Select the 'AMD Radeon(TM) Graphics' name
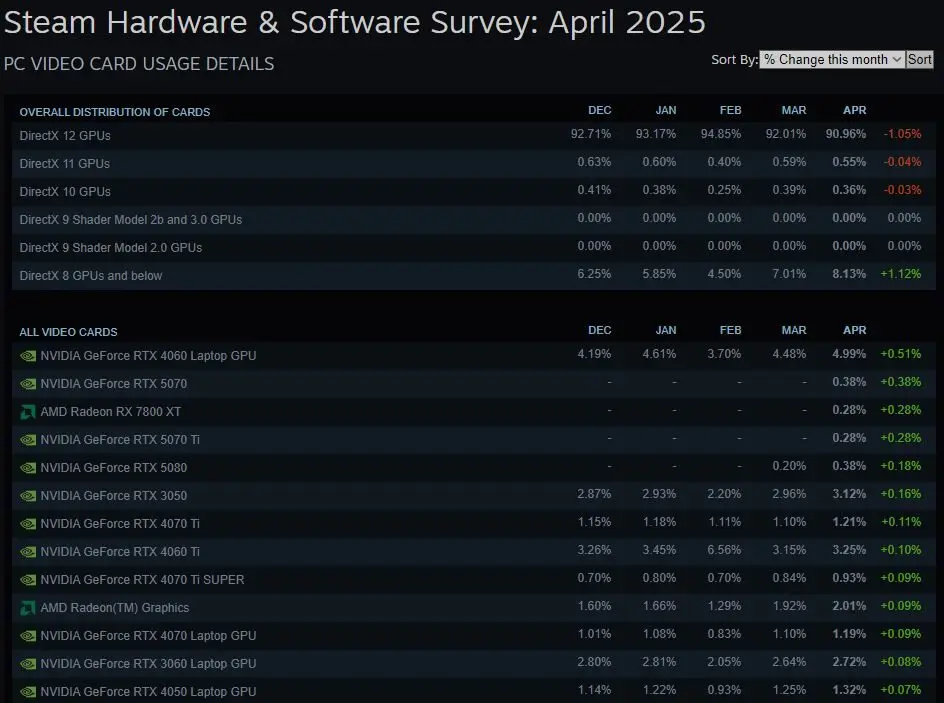The height and width of the screenshot is (703, 944). (114, 608)
